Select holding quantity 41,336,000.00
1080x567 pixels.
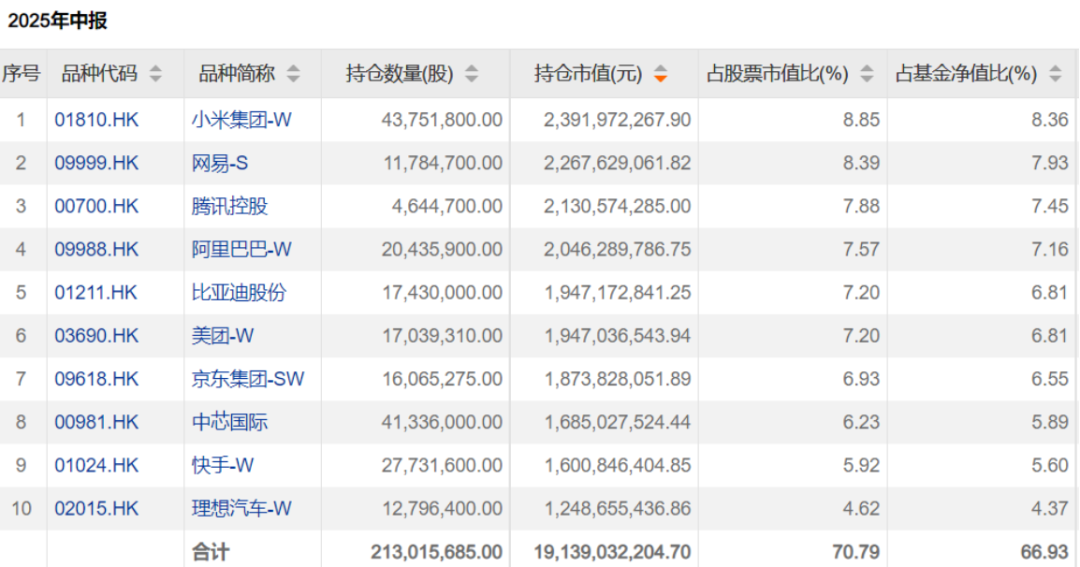[x=442, y=422]
